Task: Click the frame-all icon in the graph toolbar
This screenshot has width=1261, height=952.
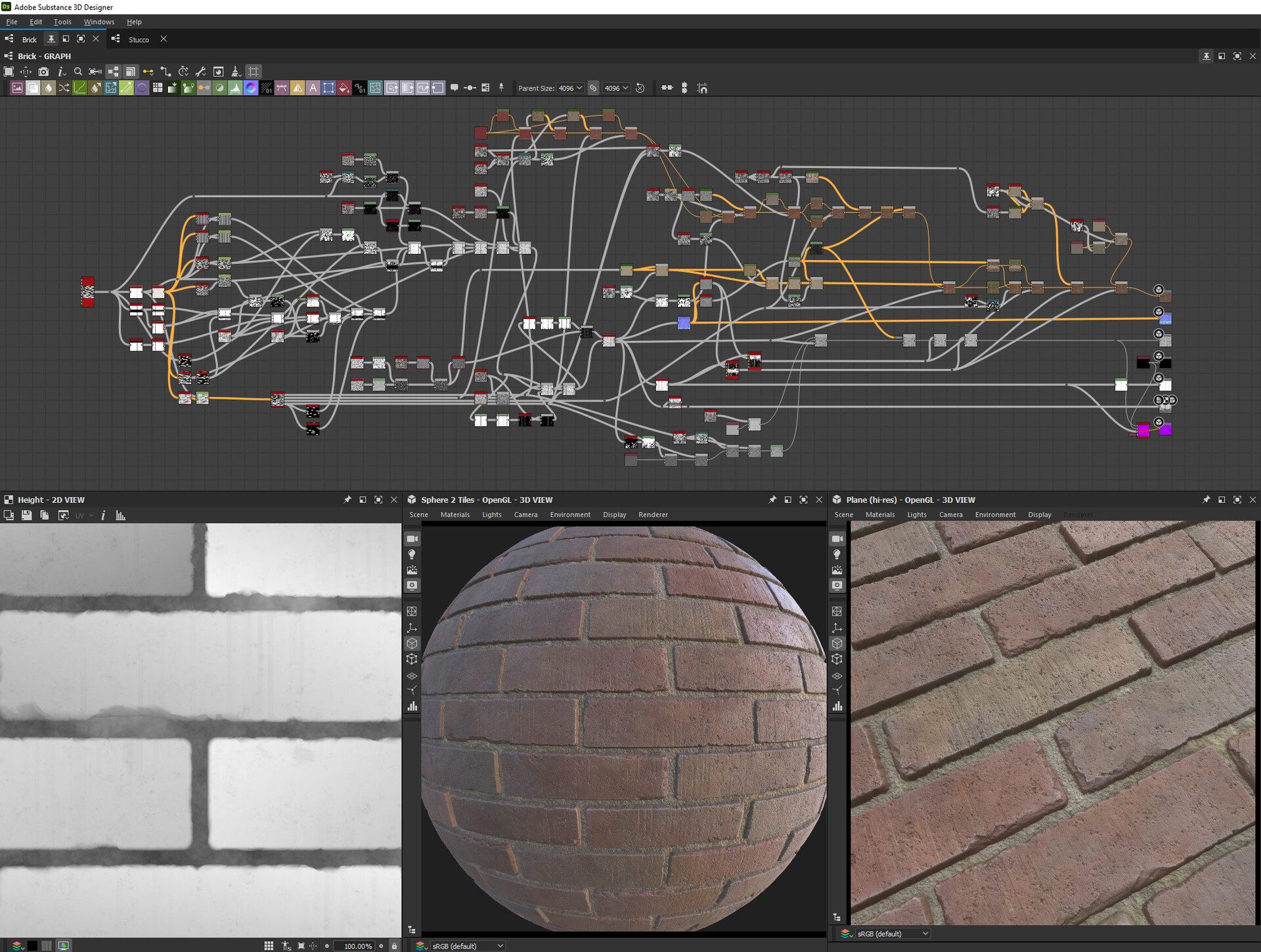Action: pos(9,72)
